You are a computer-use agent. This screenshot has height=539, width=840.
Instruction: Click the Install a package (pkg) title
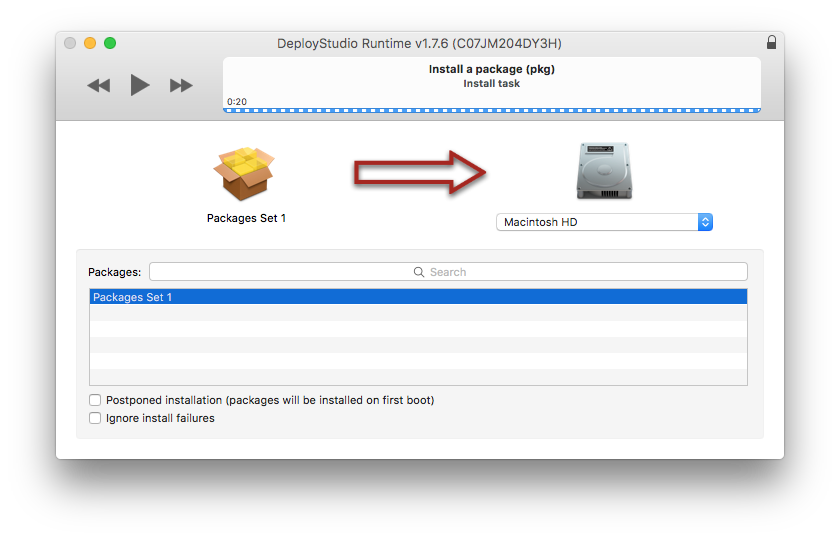492,69
